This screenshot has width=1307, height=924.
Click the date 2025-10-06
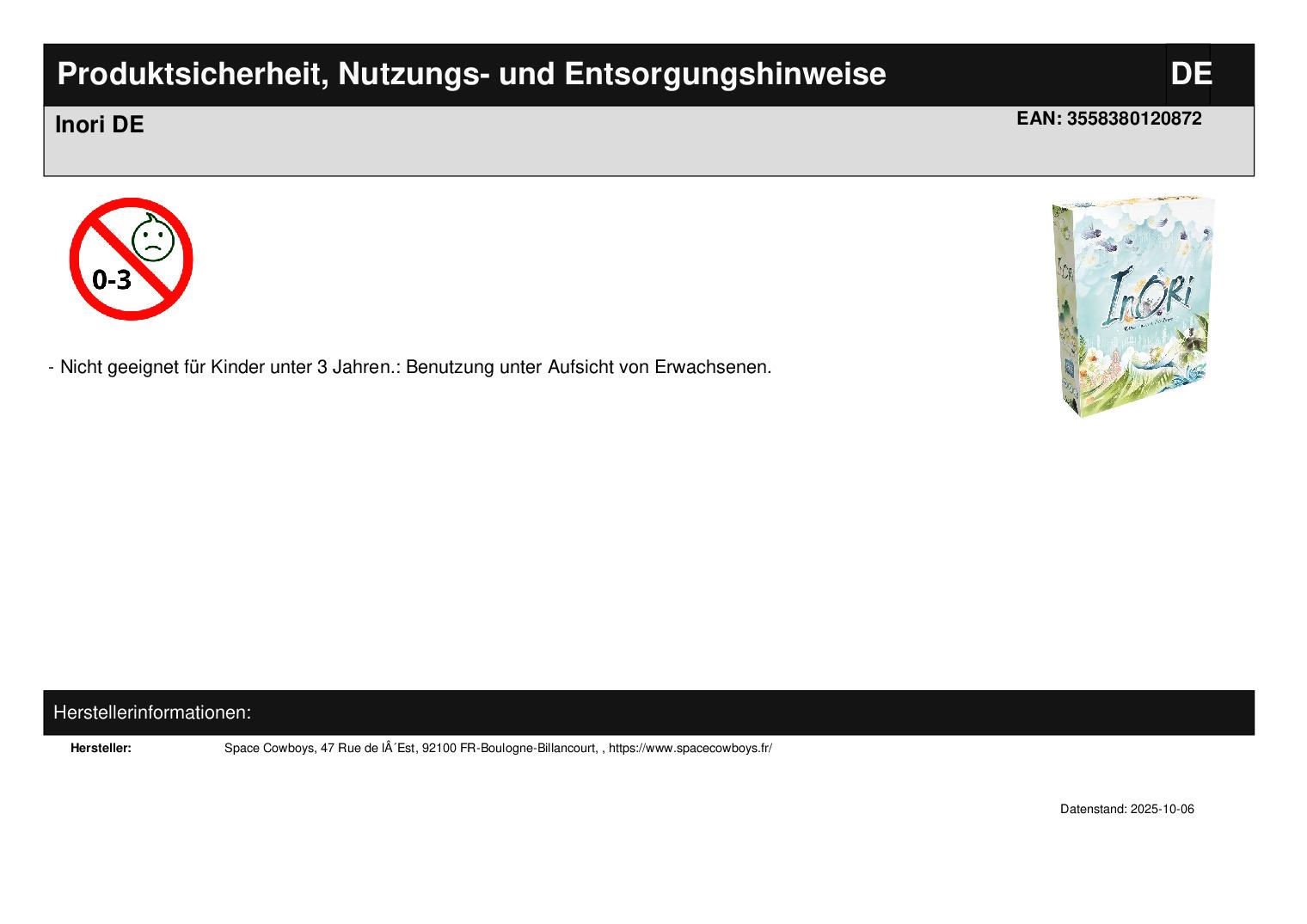[1162, 809]
